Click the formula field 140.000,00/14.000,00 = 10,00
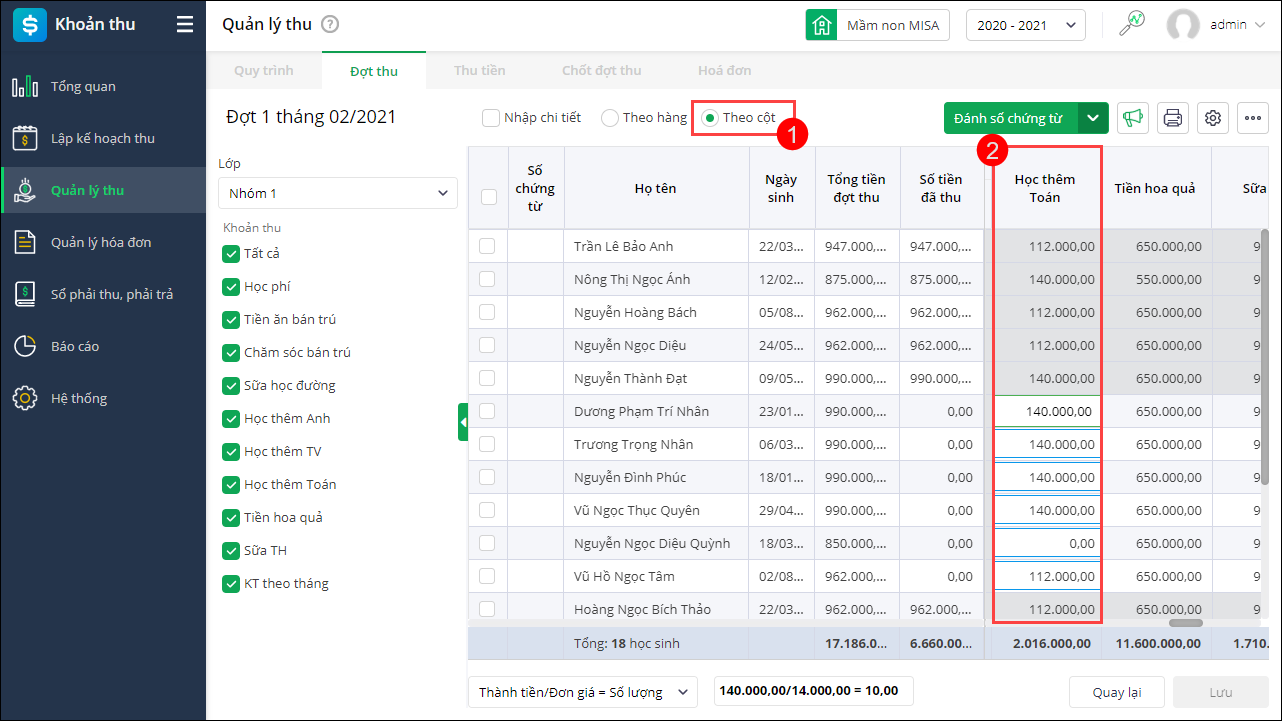Image resolution: width=1282 pixels, height=721 pixels. coord(814,692)
